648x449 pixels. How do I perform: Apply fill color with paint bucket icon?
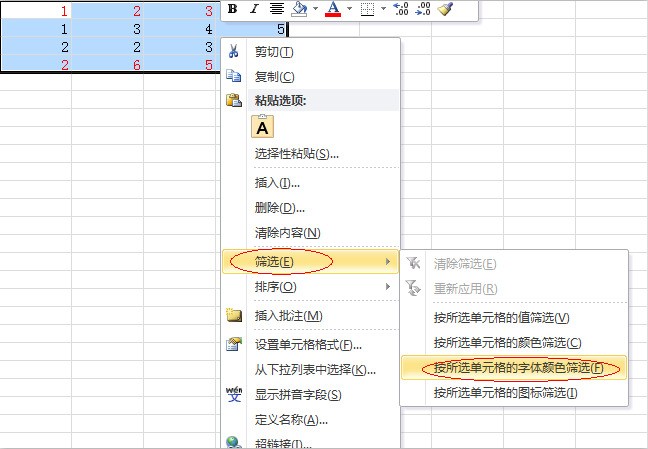(299, 9)
